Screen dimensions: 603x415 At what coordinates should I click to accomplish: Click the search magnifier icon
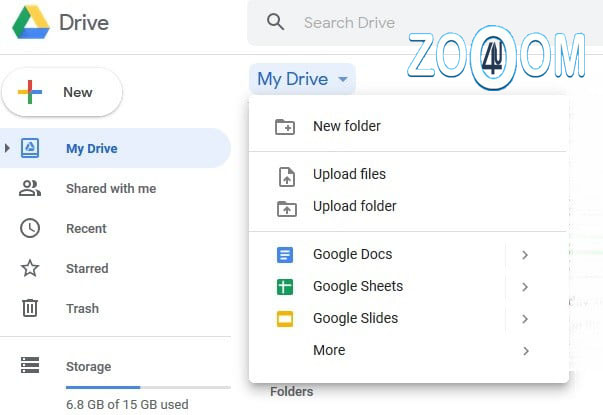point(275,22)
